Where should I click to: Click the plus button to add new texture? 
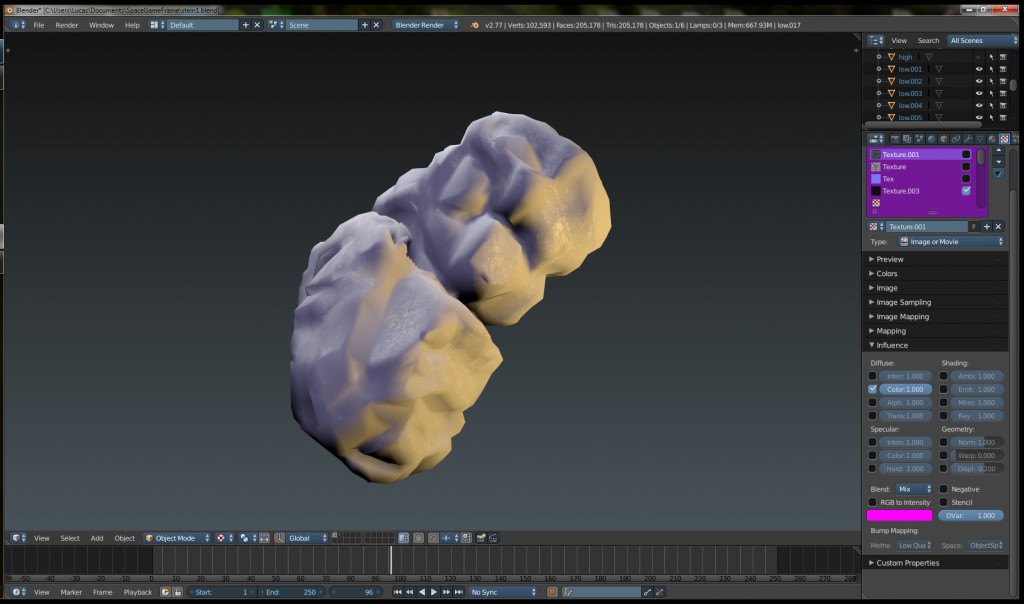987,227
